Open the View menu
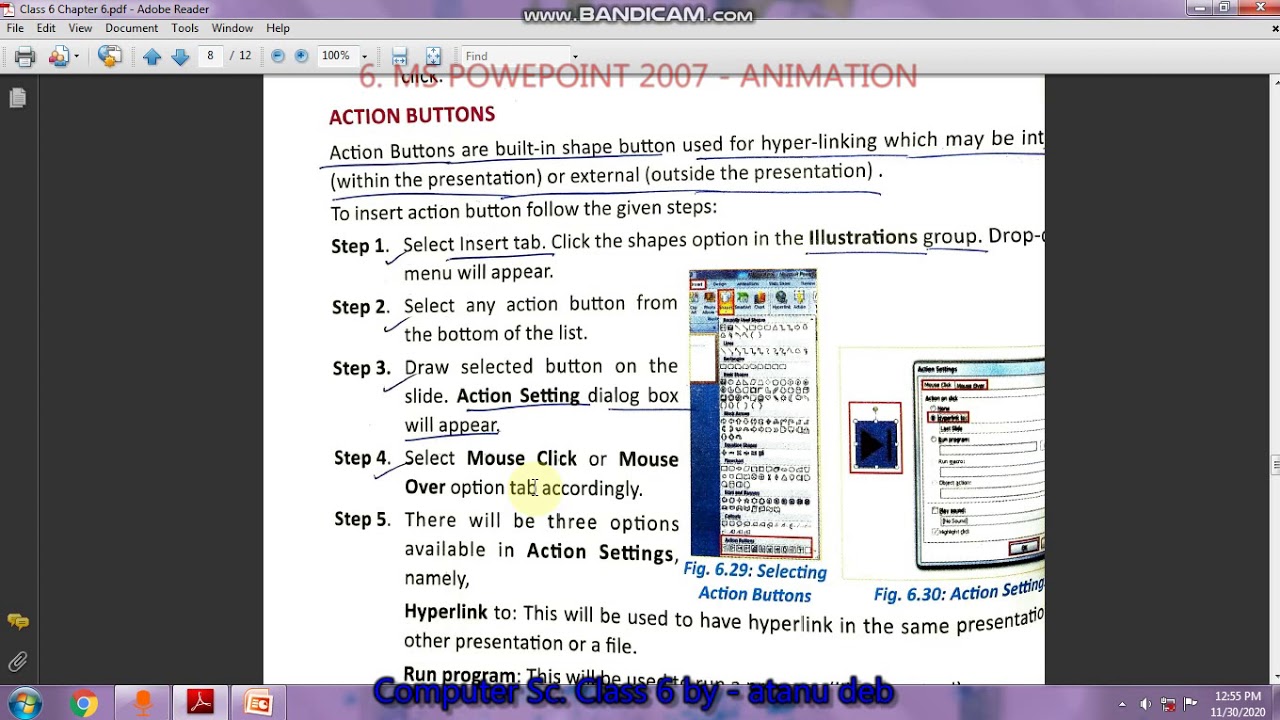 coord(80,28)
